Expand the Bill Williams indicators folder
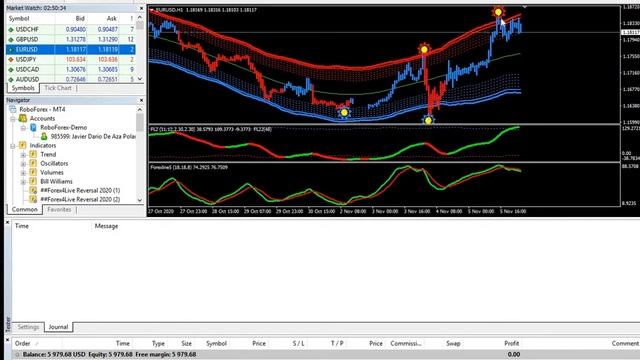Screen dimensions: 640x360 [x=23, y=182]
